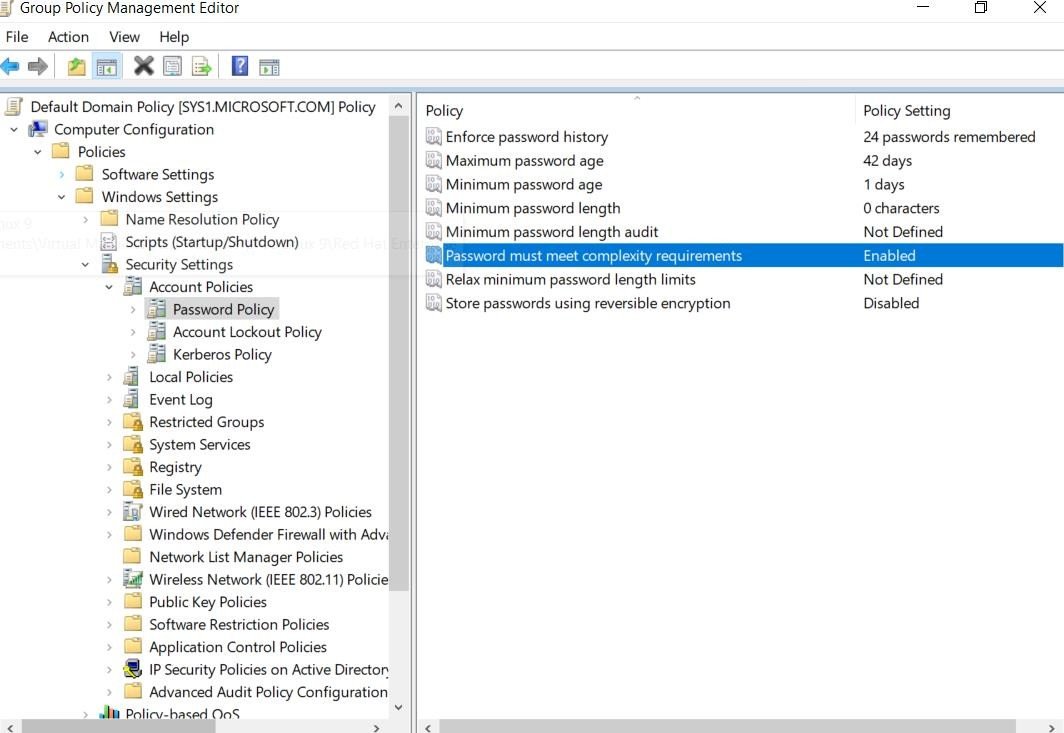Expand the Kerberos Policy node
Image resolution: width=1064 pixels, height=733 pixels.
tap(133, 354)
